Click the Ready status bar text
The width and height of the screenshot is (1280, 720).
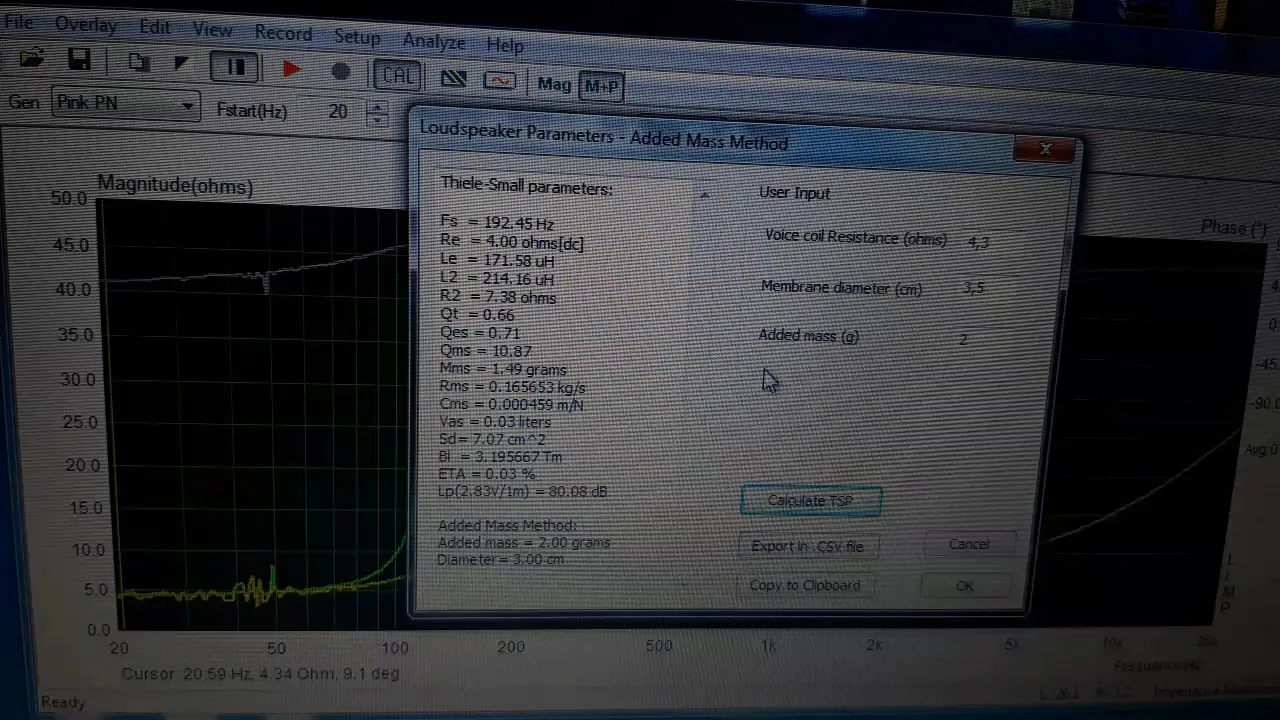pyautogui.click(x=62, y=703)
